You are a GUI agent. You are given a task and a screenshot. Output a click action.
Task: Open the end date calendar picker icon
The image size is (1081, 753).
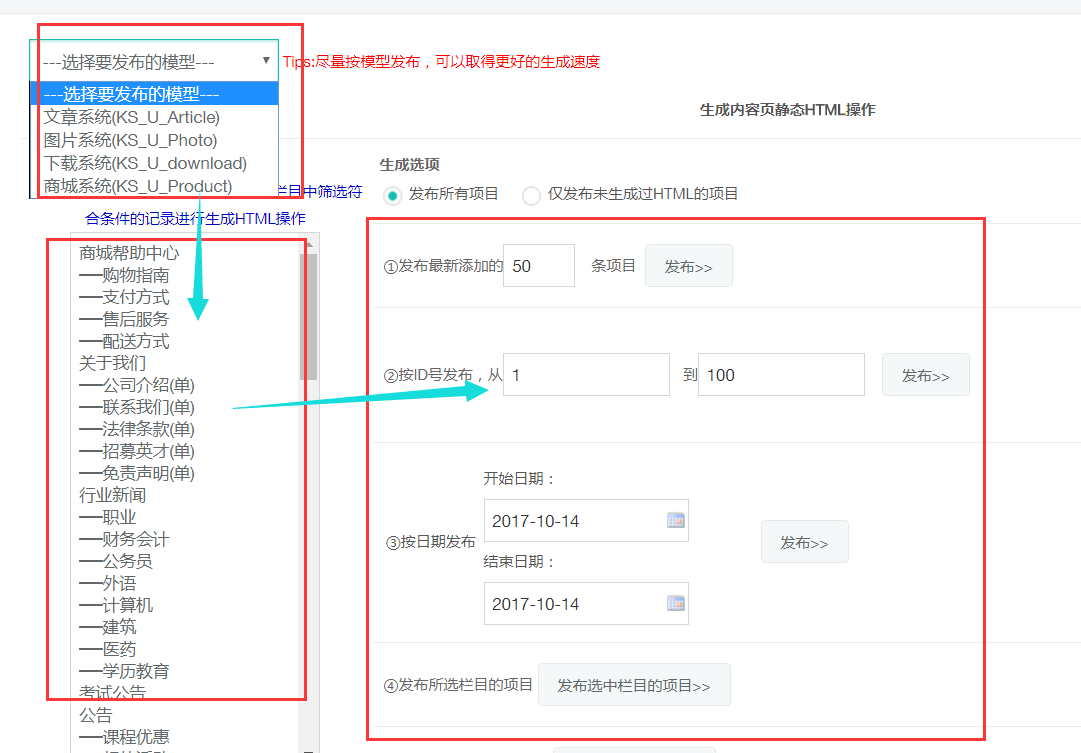click(x=676, y=603)
